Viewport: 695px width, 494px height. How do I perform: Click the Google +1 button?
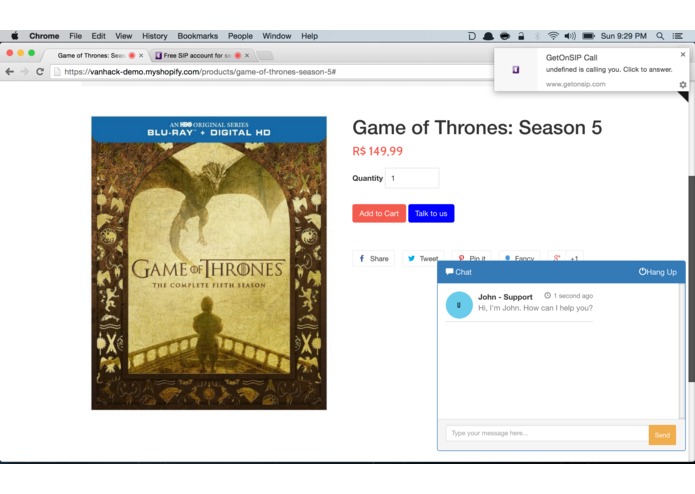[x=566, y=256]
